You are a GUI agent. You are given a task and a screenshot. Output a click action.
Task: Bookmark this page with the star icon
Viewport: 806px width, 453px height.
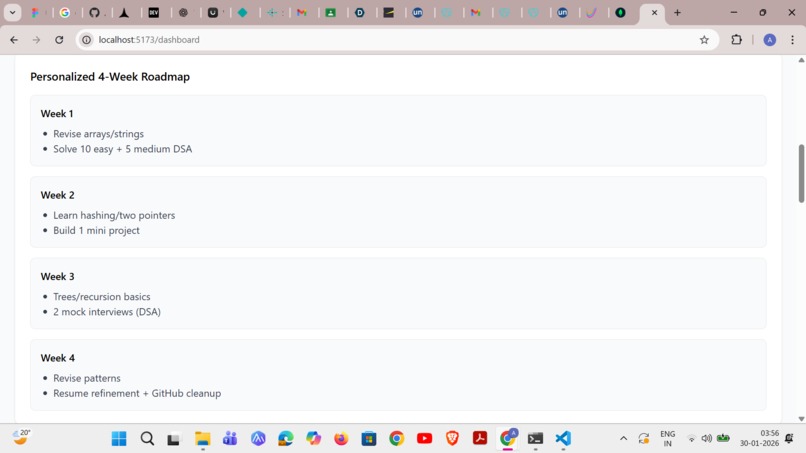[704, 40]
